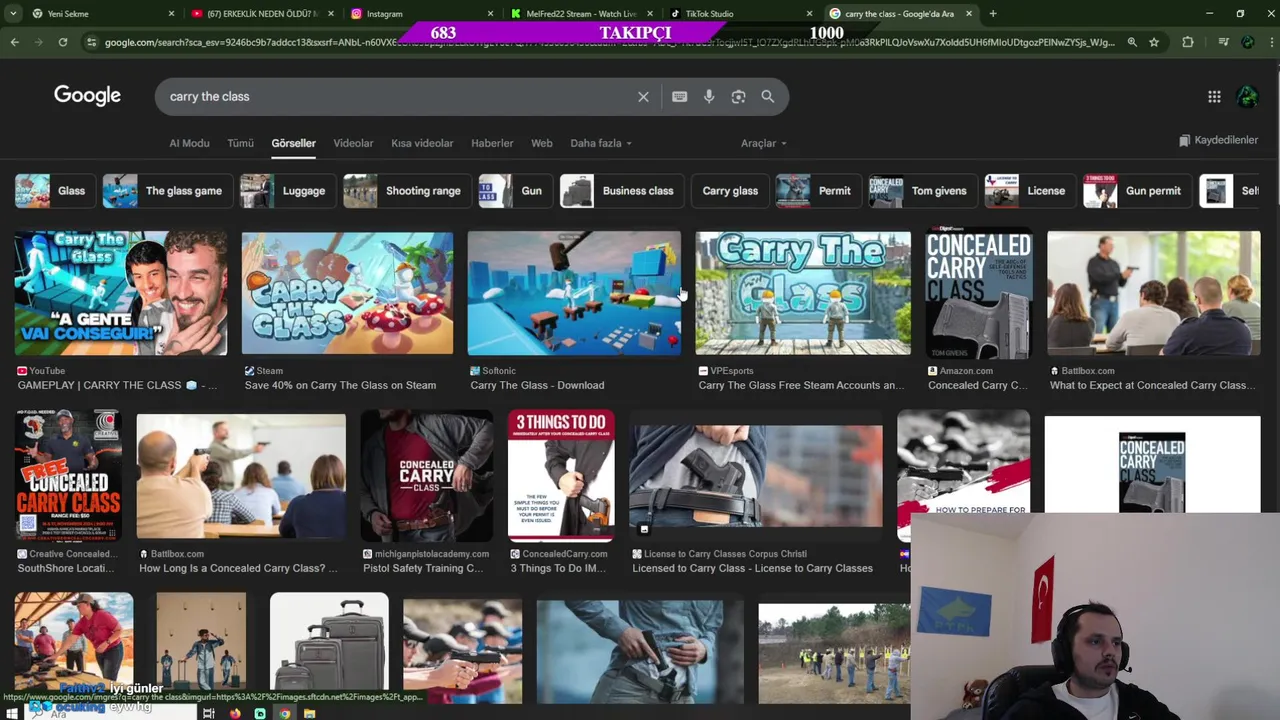Go back using the browser back arrow
1280x720 pixels.
(14, 42)
